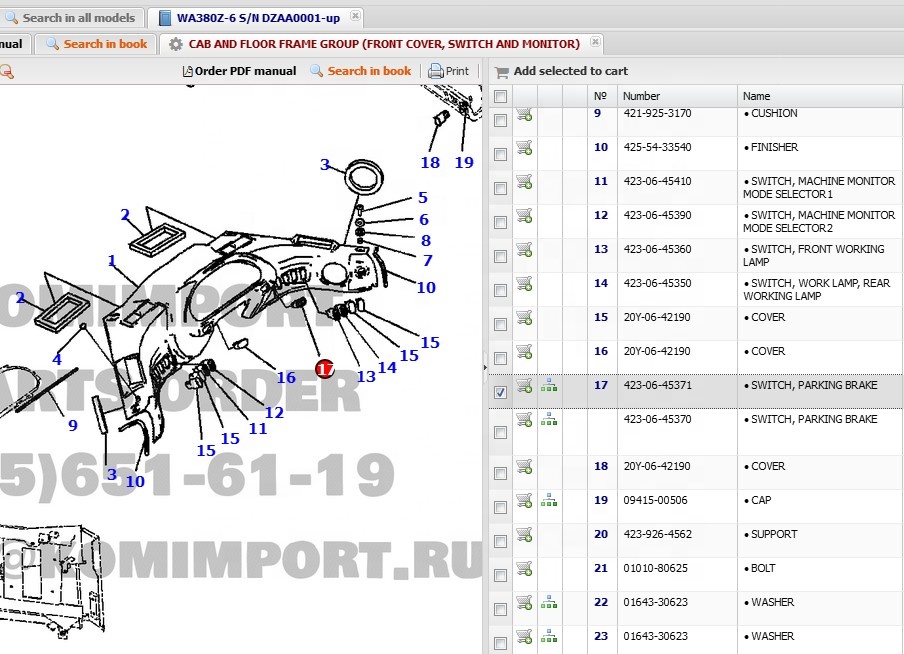Cart icon for SUPPORT 423-926-4562
This screenshot has width=904, height=654.
(524, 535)
